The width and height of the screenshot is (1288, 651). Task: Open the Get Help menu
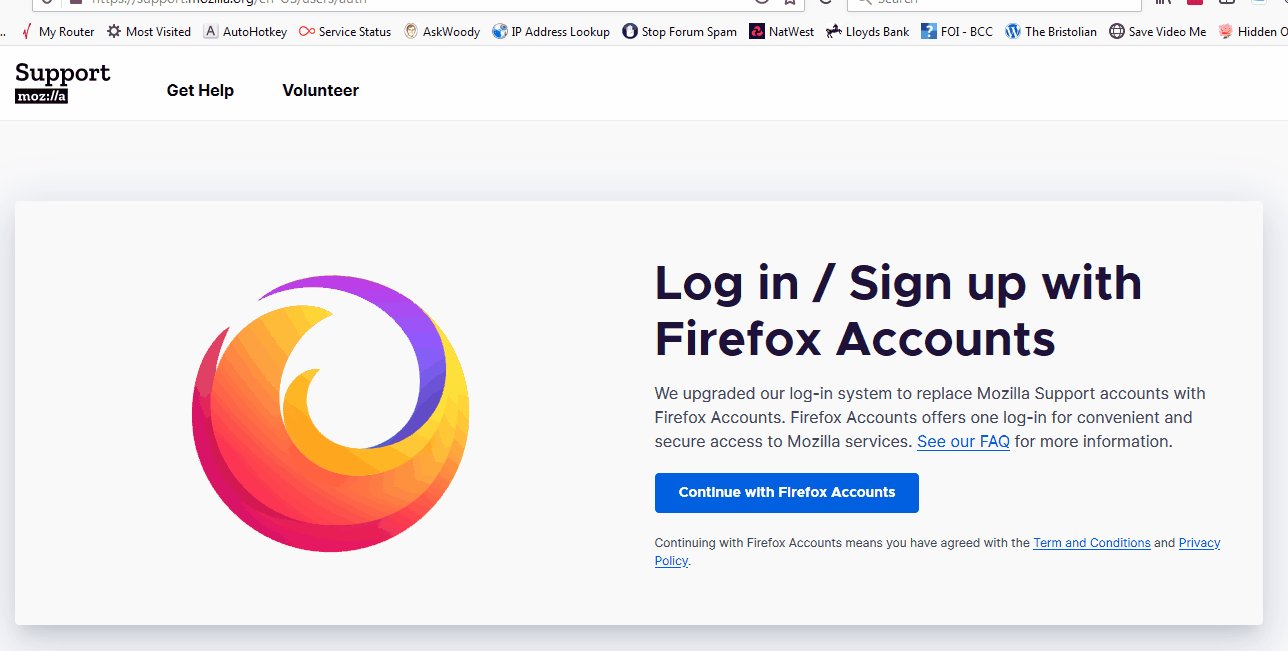[200, 91]
